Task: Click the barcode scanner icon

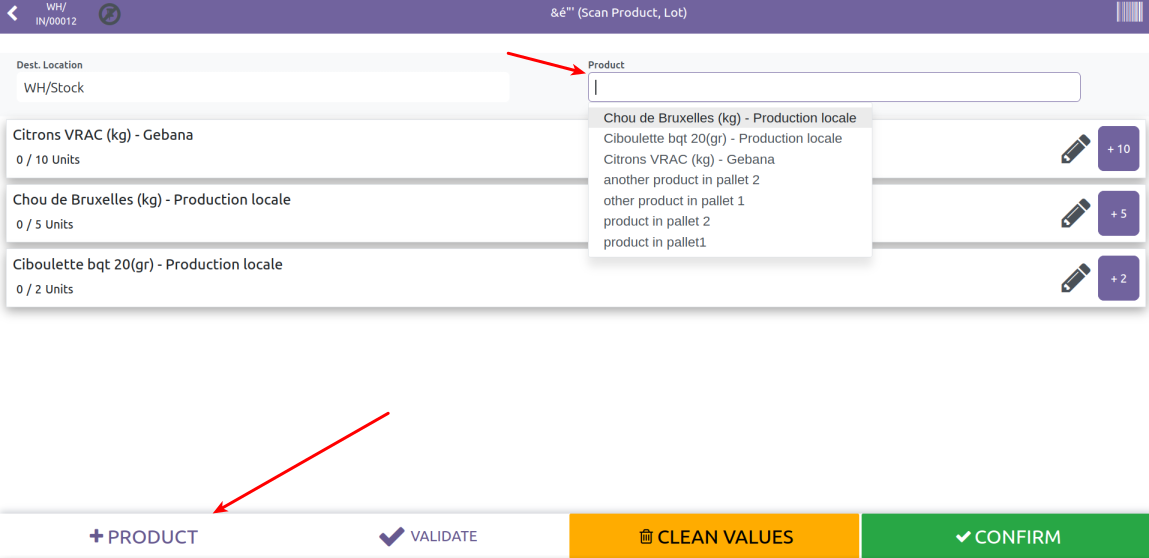Action: 1129,13
